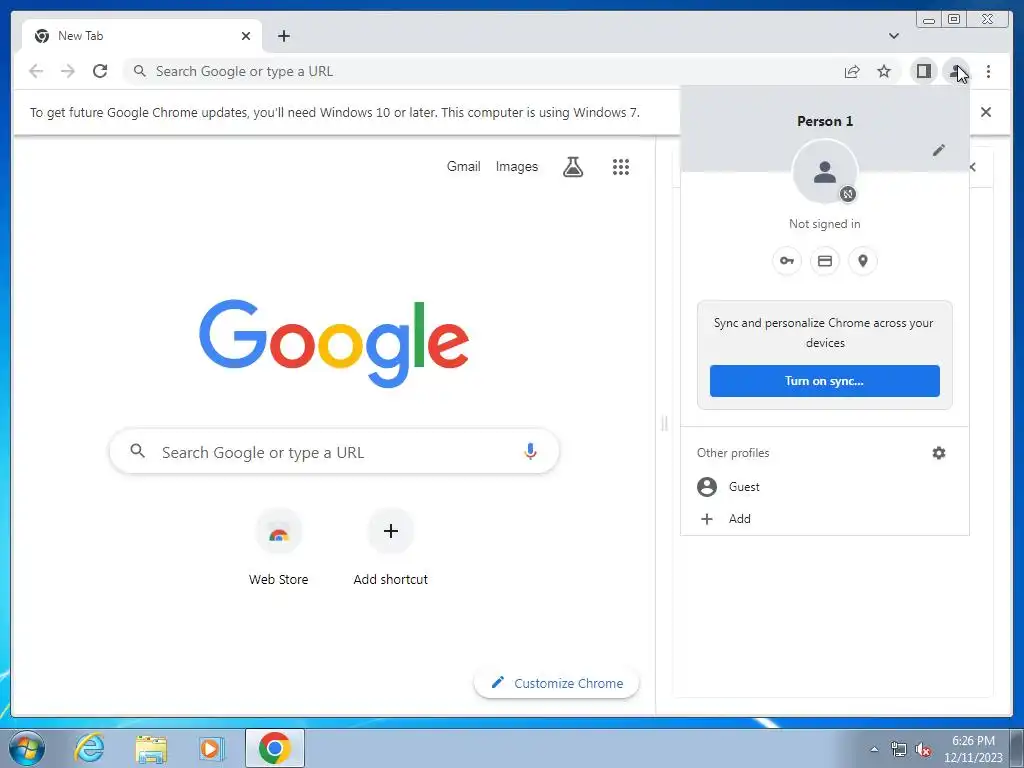Open the taskbar clock and date
The image size is (1024, 768).
973,749
